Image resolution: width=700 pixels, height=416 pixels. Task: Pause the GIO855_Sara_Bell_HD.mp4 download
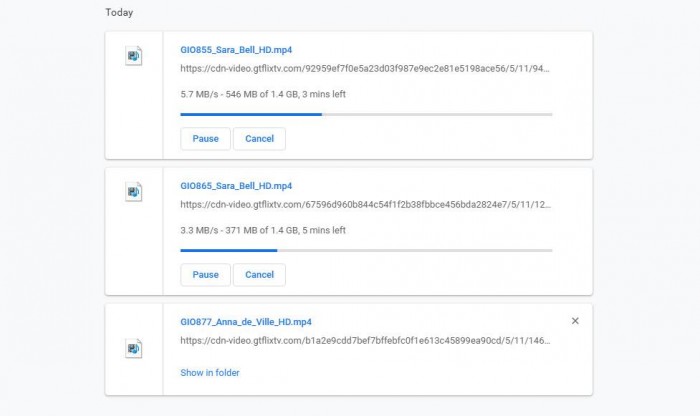pos(205,139)
